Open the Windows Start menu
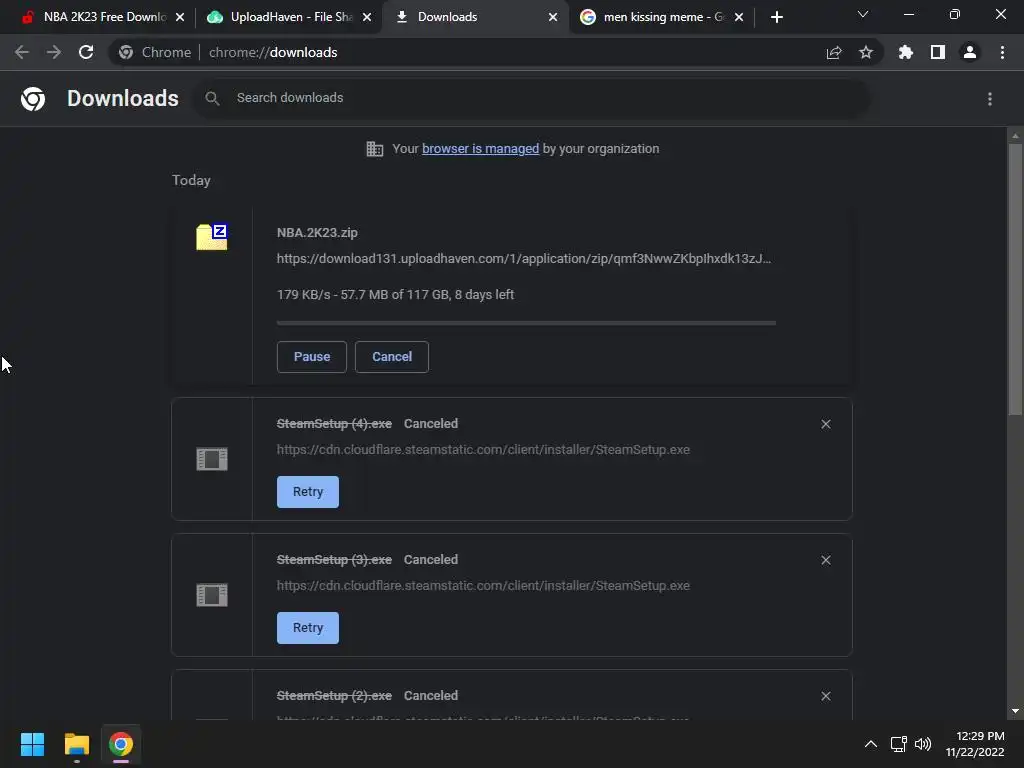 pyautogui.click(x=32, y=744)
